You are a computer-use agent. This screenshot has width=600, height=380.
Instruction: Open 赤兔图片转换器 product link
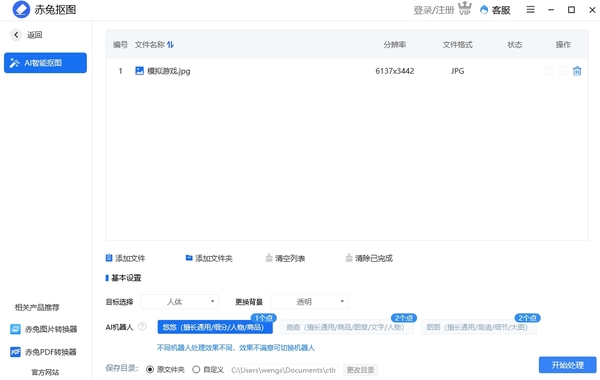pyautogui.click(x=44, y=329)
